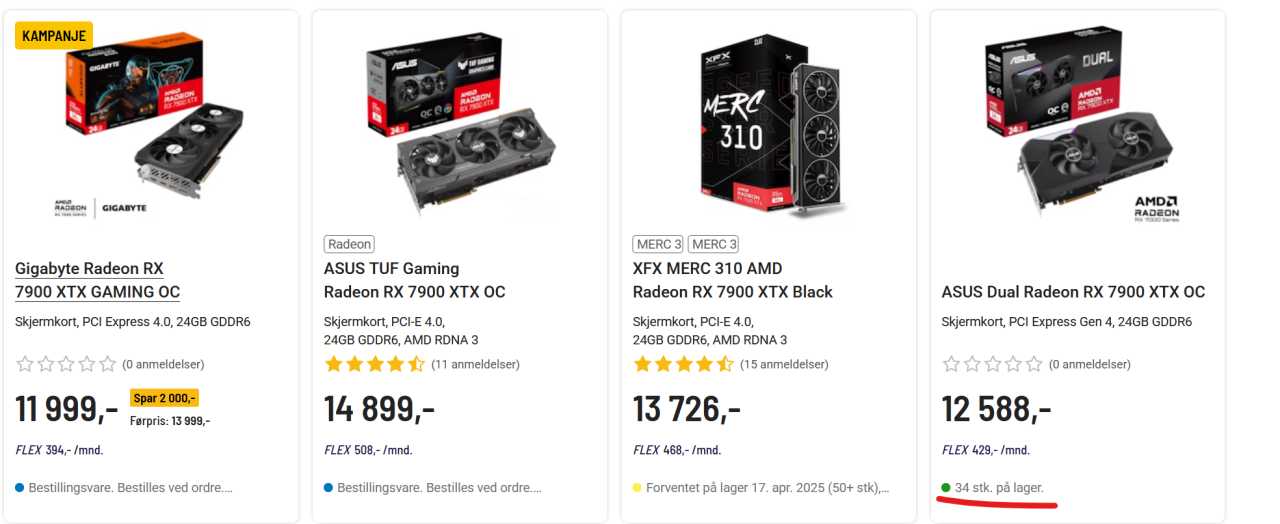This screenshot has height=524, width=1280.
Task: Open the XFX MERC 310 Radeon RX 7900 XTX Black title
Action: (732, 280)
